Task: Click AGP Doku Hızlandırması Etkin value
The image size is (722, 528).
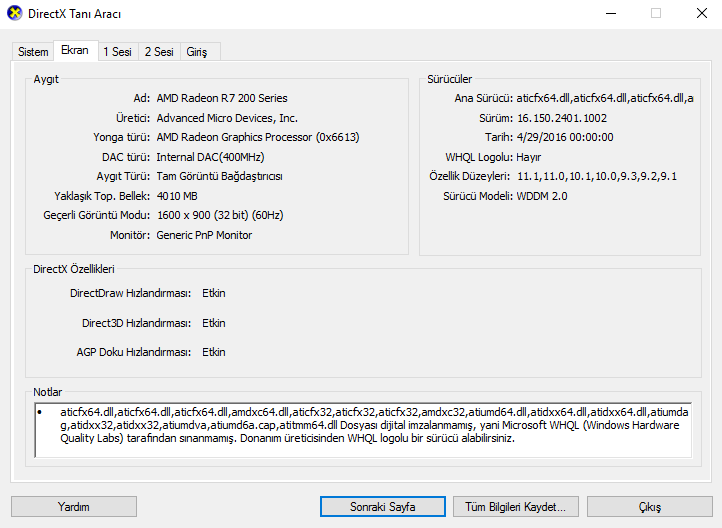Action: tap(214, 352)
